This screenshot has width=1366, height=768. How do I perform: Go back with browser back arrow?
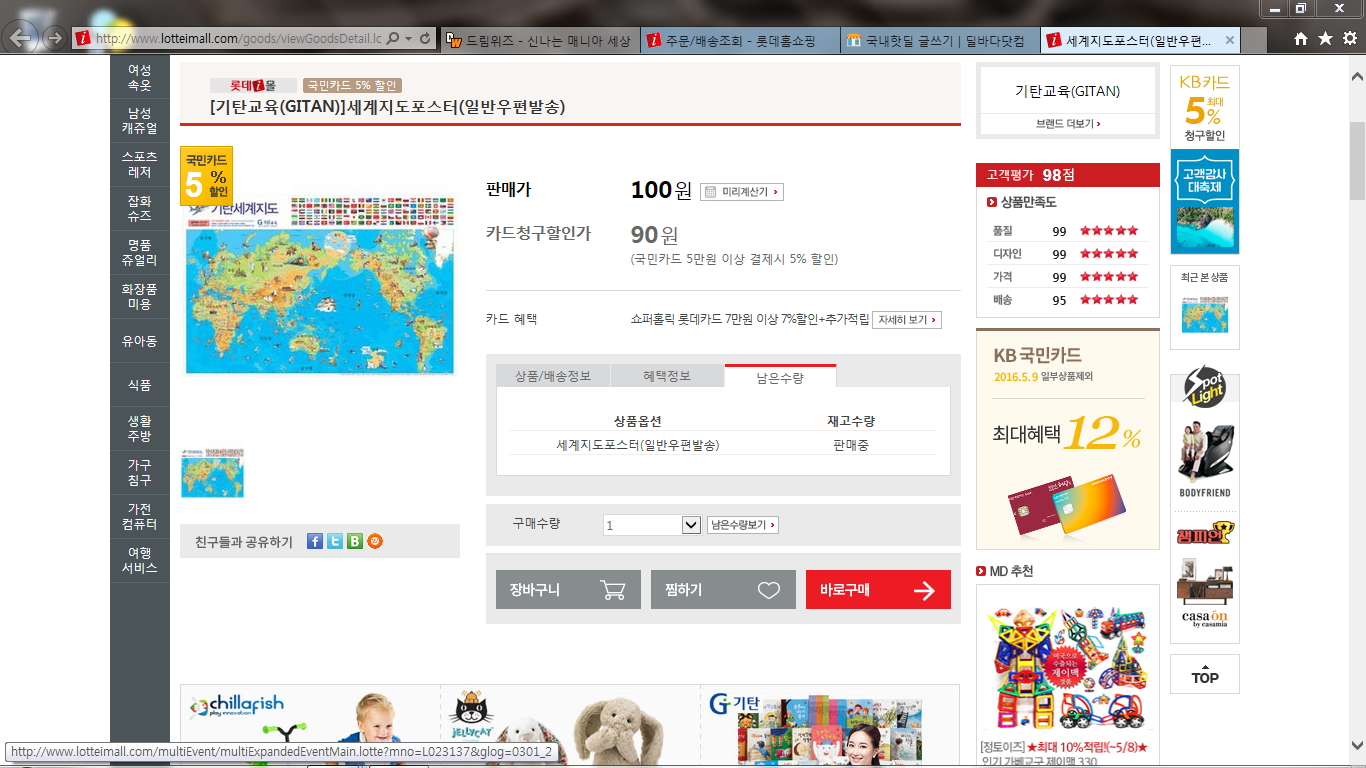click(x=21, y=39)
